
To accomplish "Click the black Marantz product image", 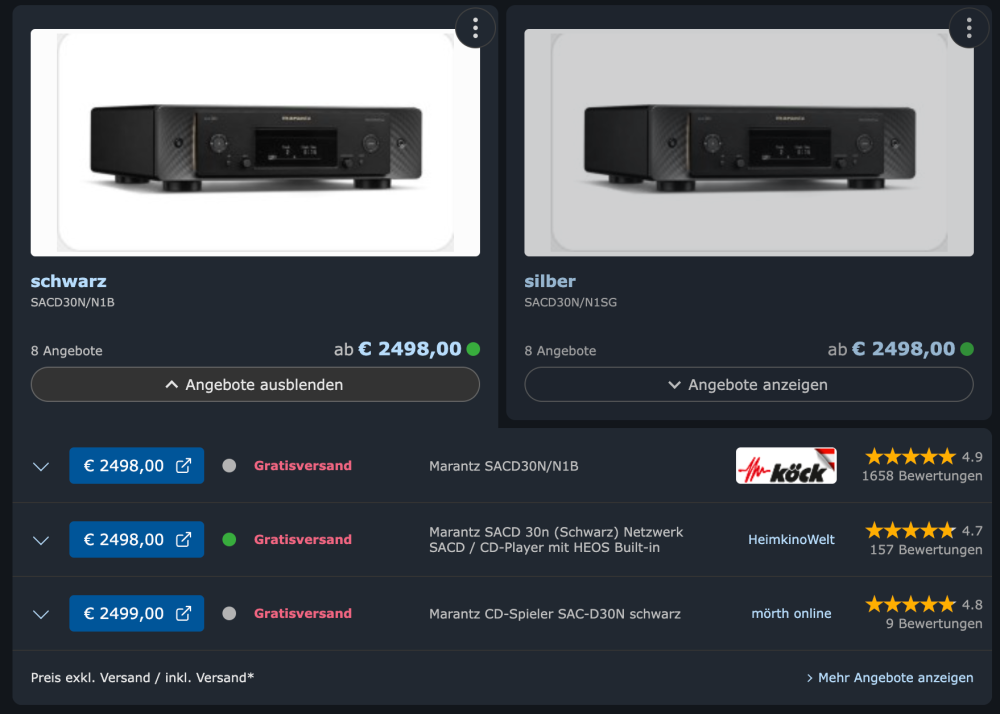I will [255, 143].
